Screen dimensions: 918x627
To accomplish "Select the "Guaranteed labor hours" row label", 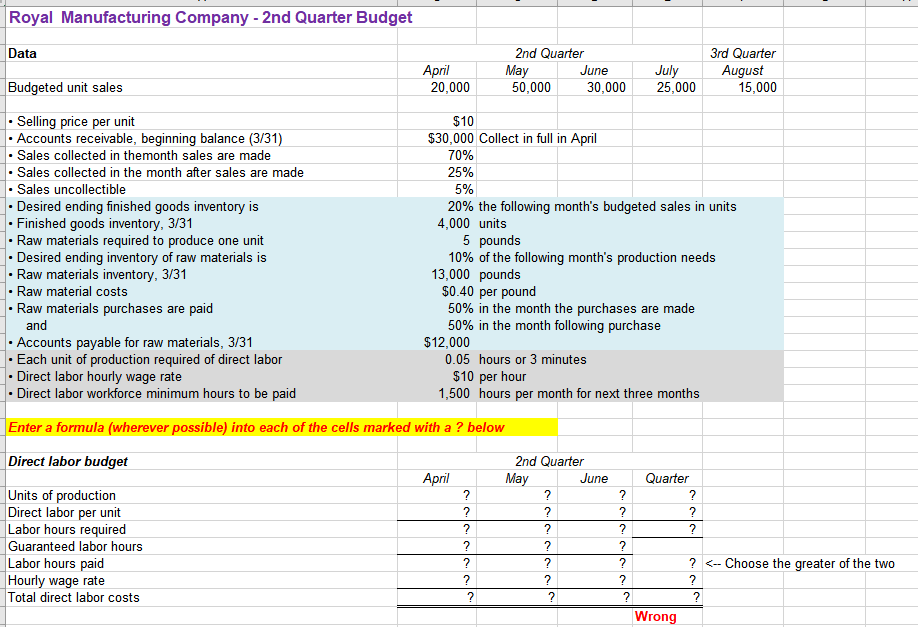I will 75,546.
